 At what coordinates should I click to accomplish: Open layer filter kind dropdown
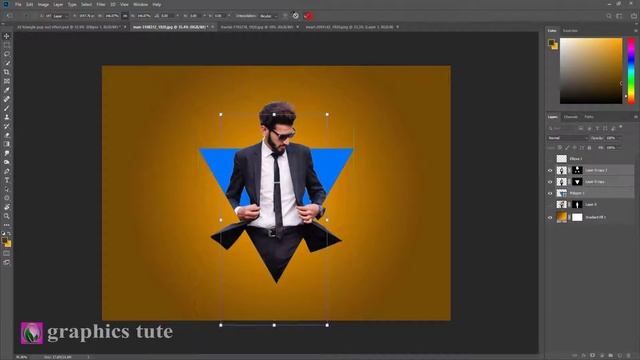pyautogui.click(x=562, y=128)
